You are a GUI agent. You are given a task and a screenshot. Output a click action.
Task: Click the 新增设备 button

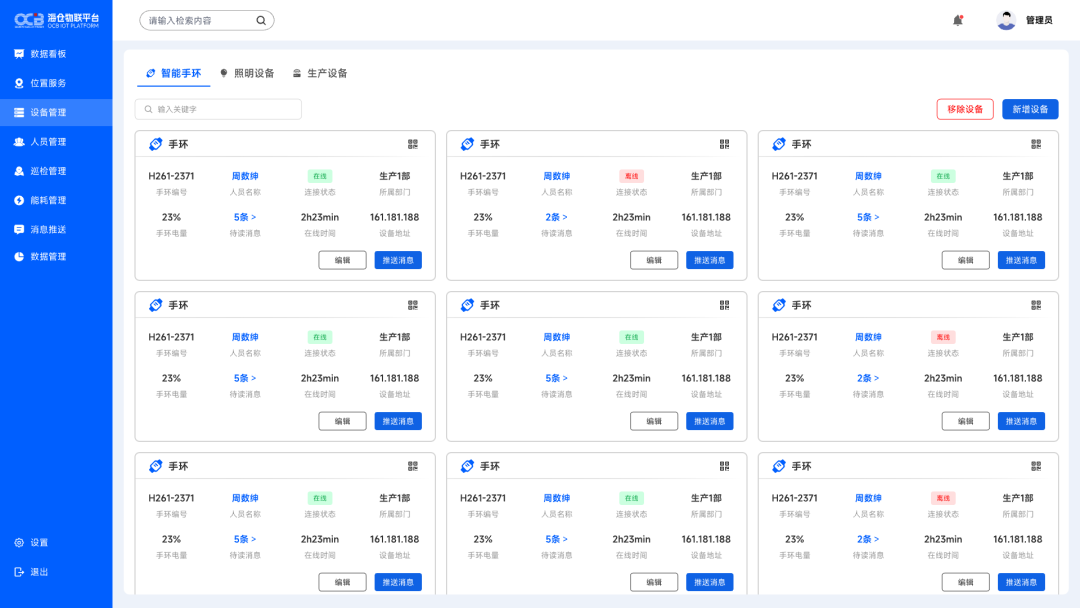click(x=1030, y=109)
